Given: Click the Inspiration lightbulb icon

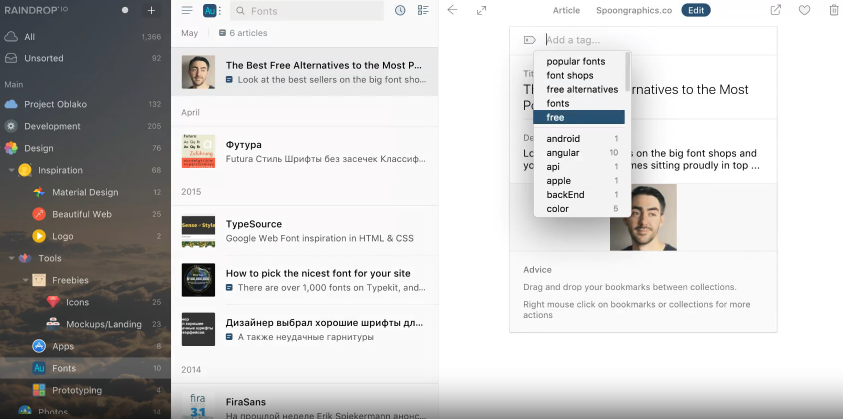Looking at the screenshot, I should pos(25,170).
